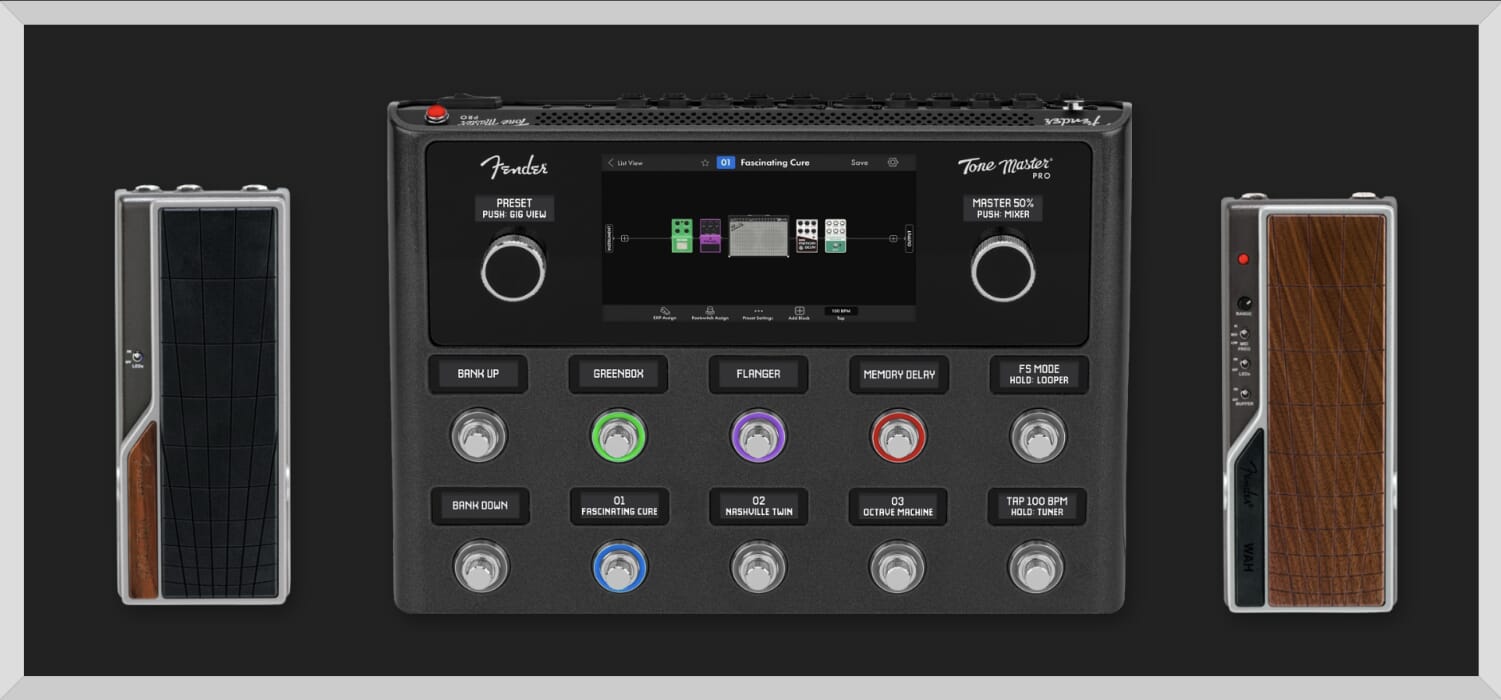Step on the FS Mode footswitch
This screenshot has width=1501, height=700.
[1038, 436]
